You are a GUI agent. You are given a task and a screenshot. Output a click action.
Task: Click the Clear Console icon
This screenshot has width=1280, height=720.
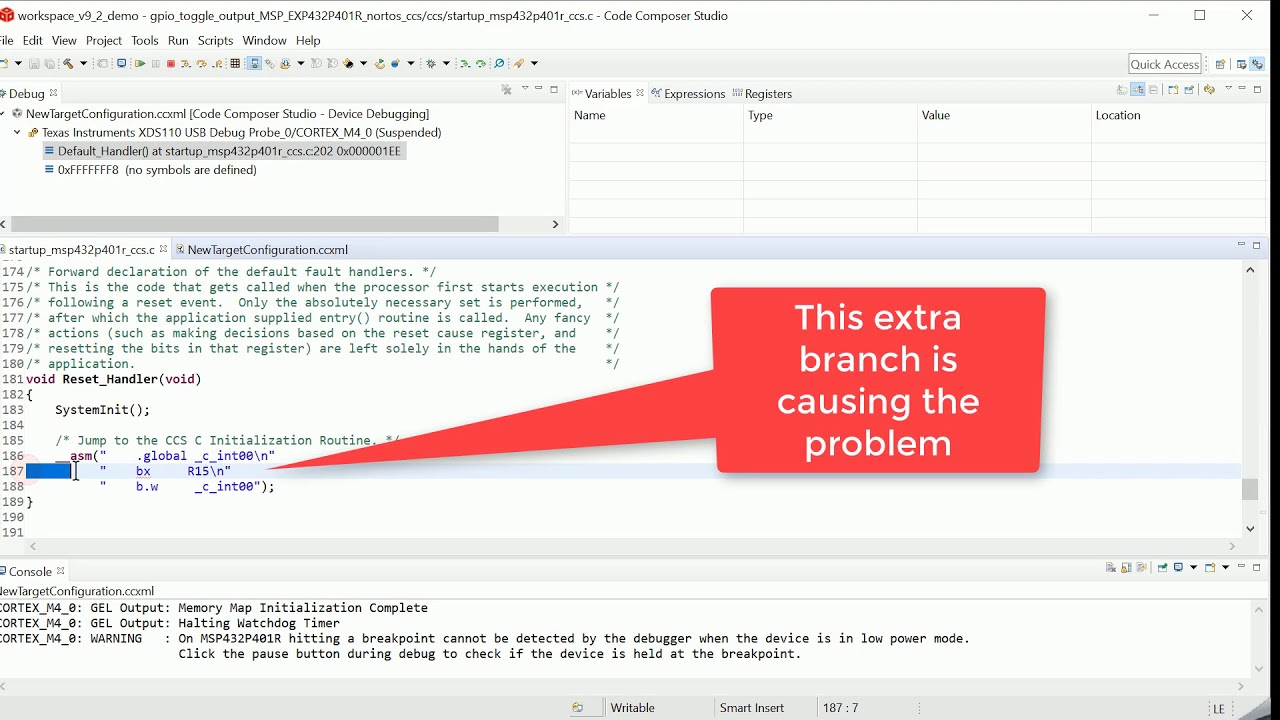point(1111,567)
